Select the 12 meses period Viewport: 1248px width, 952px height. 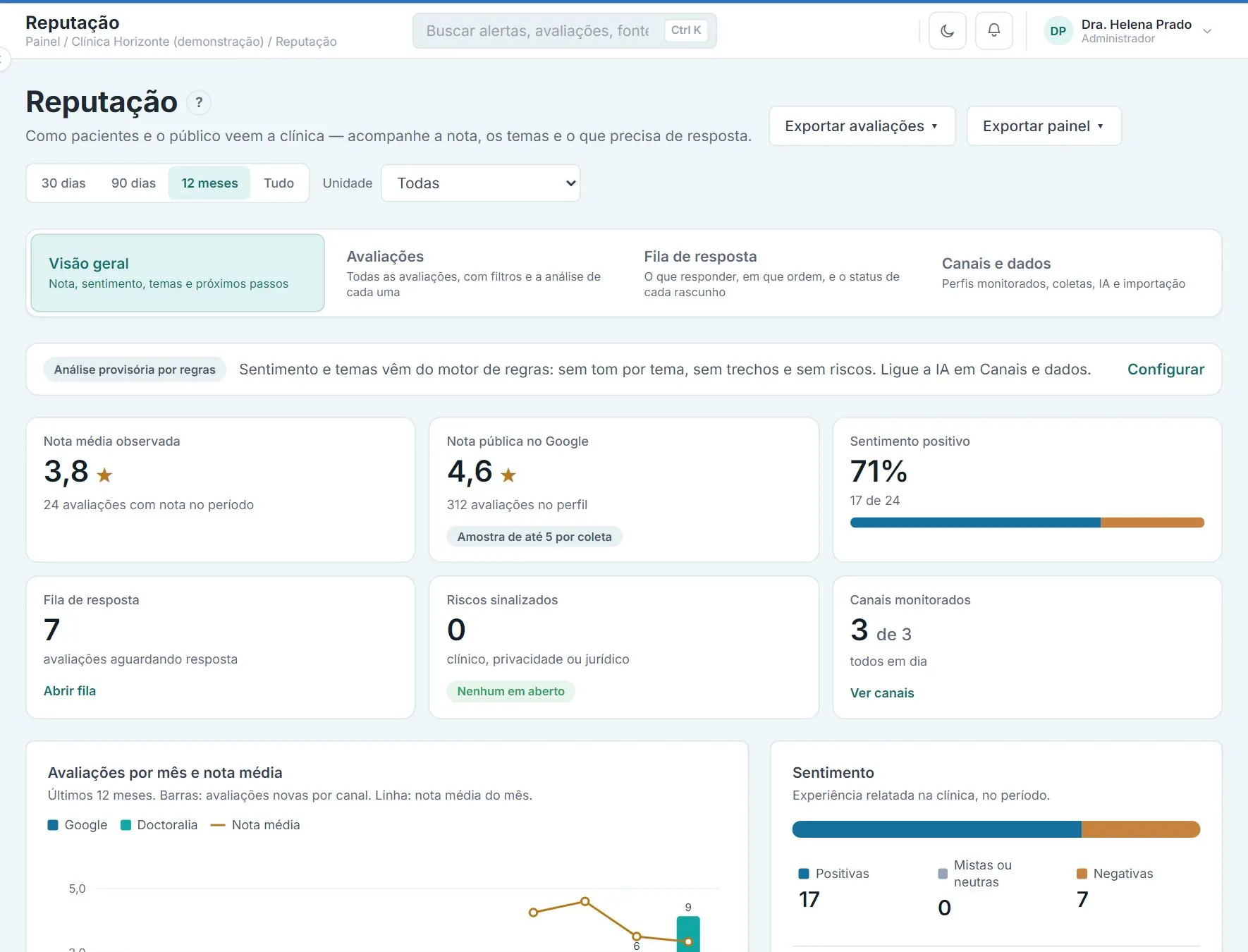[x=209, y=183]
